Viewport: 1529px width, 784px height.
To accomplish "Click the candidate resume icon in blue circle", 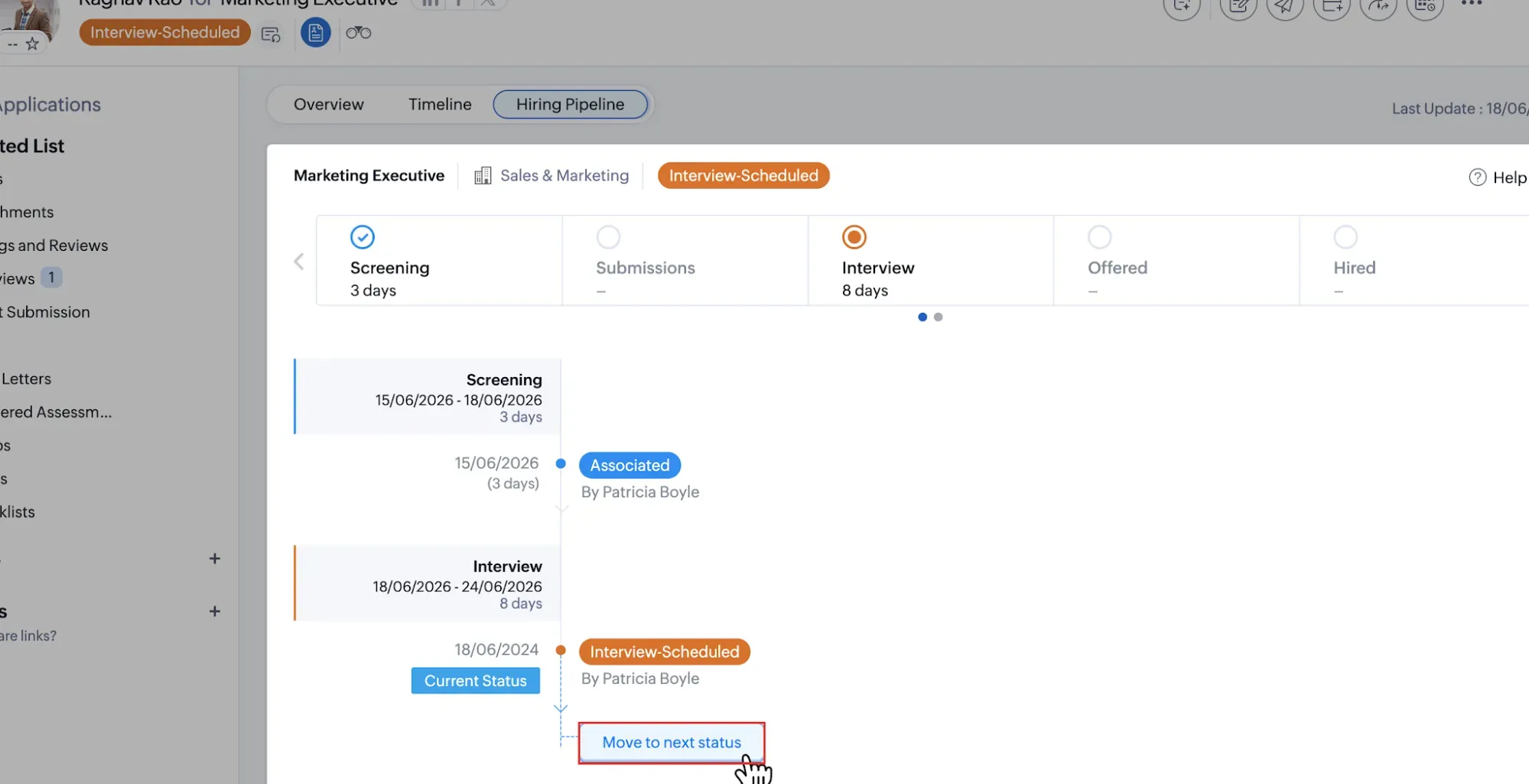I will coord(315,33).
